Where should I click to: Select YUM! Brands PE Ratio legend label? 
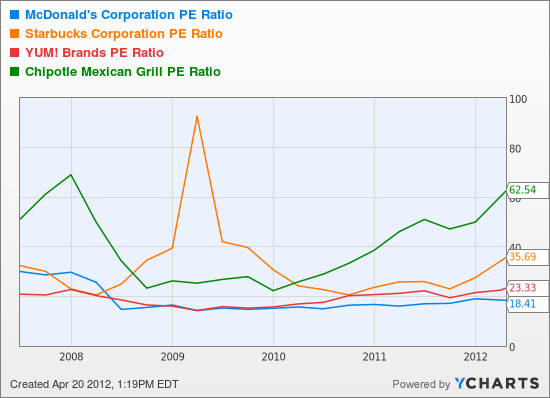pyautogui.click(x=94, y=53)
